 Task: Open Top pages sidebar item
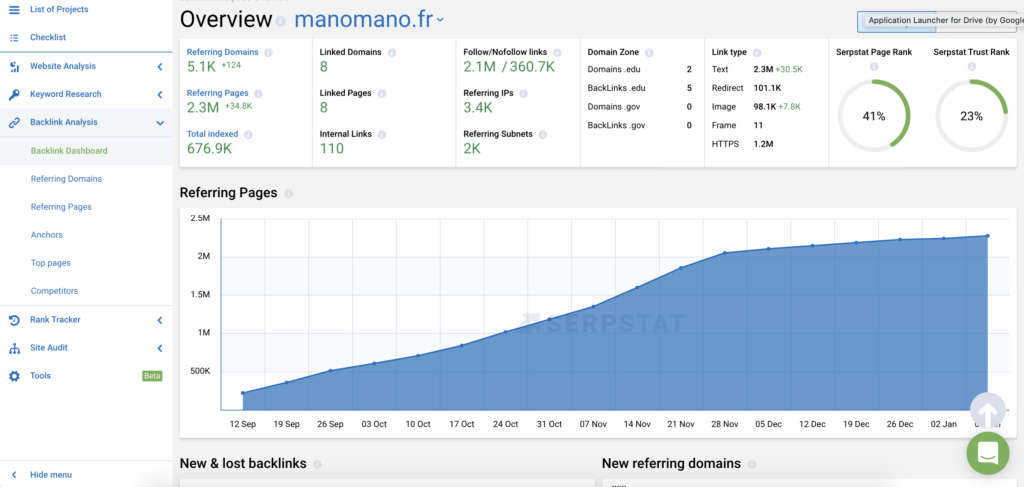tap(50, 263)
